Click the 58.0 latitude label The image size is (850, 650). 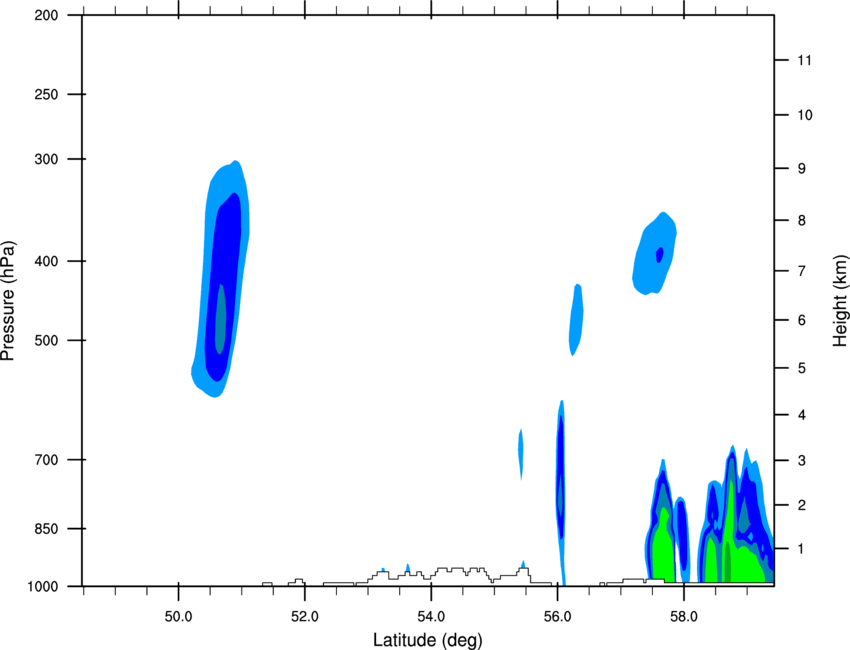pyautogui.click(x=684, y=617)
